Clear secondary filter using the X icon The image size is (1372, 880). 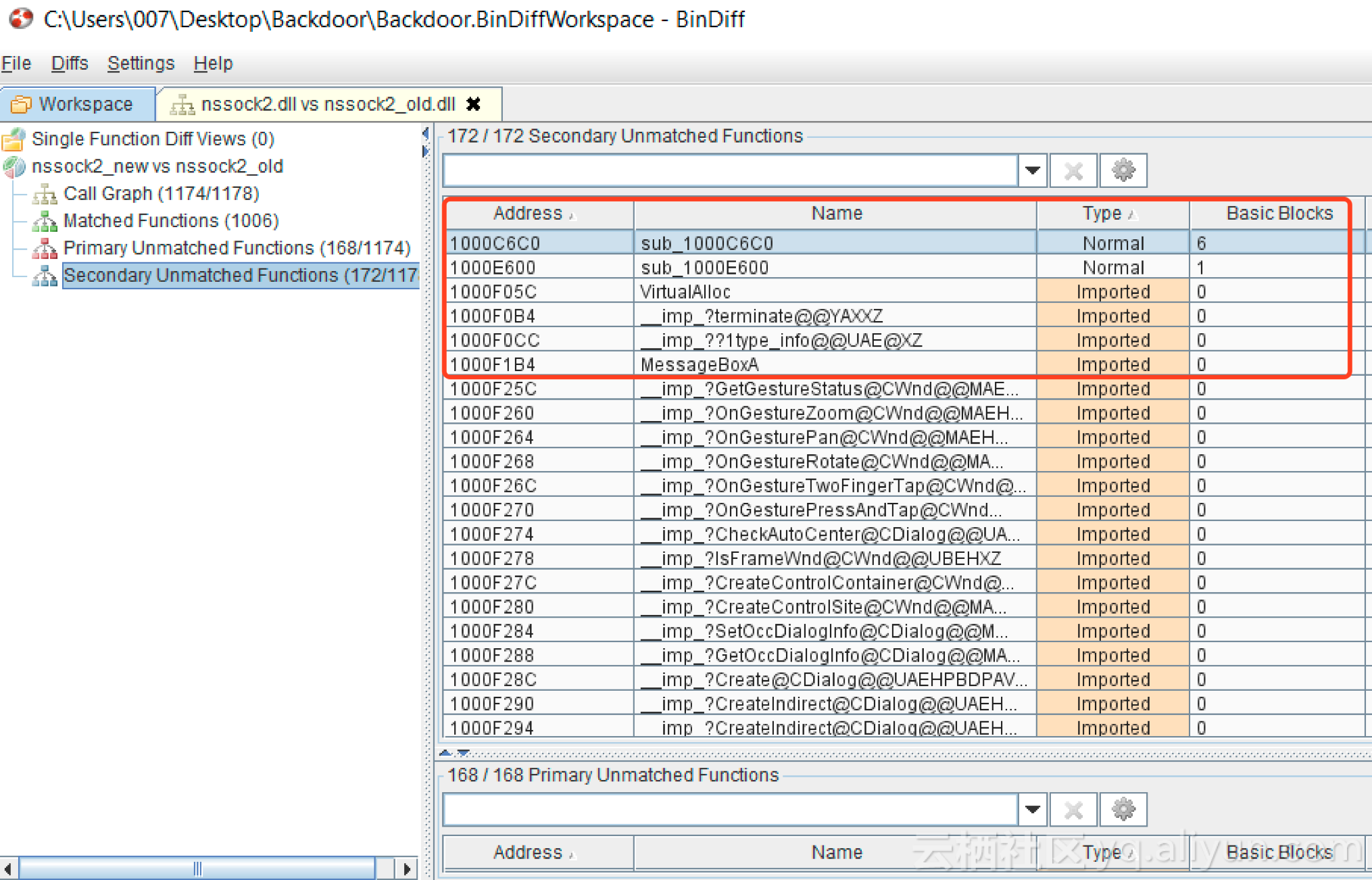click(x=1073, y=170)
